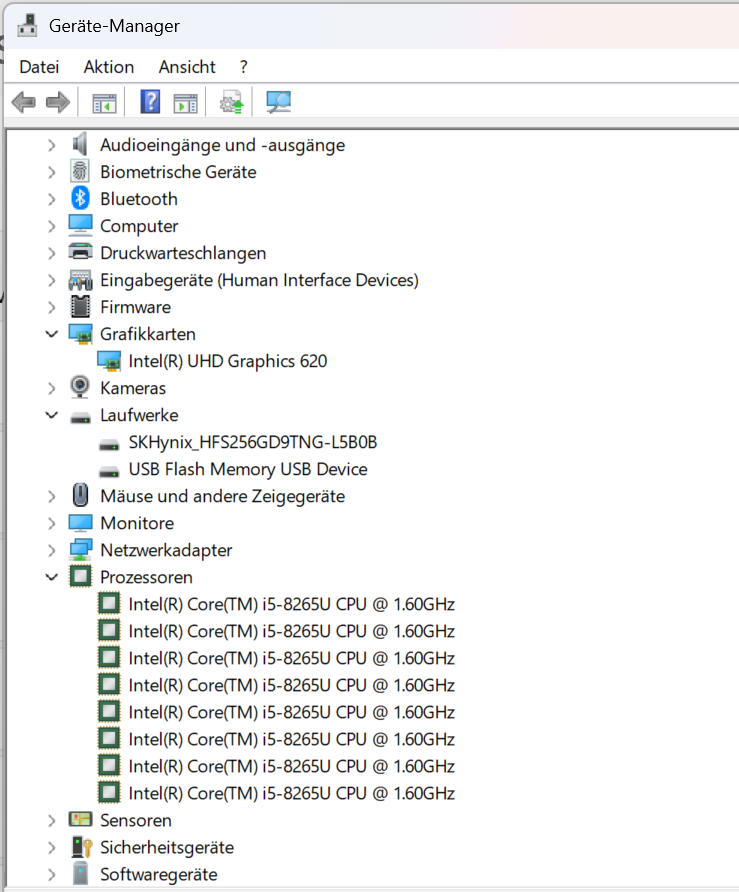Collapse the Prozessoren category chevron

pyautogui.click(x=52, y=577)
